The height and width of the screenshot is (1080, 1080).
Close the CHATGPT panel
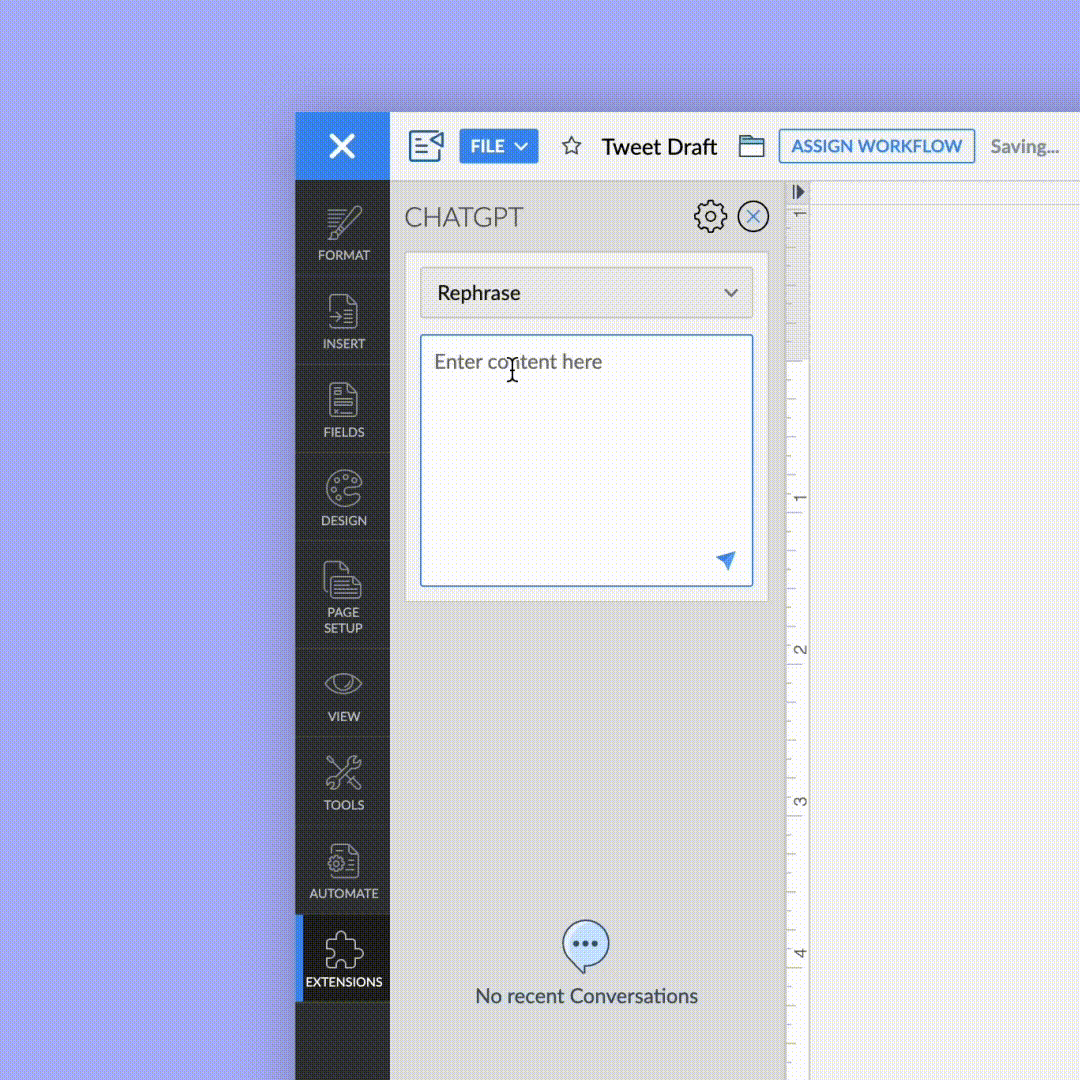(x=753, y=217)
